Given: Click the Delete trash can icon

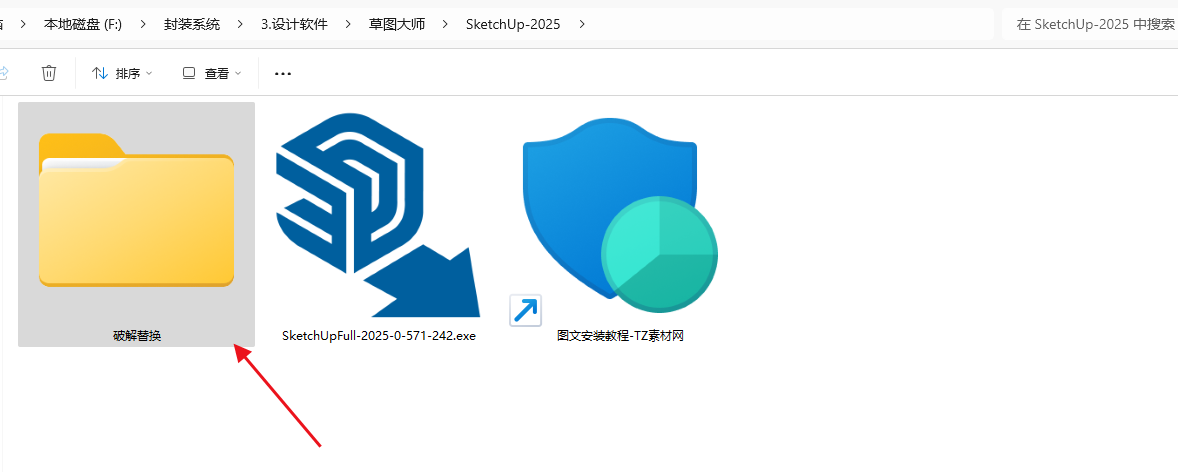Looking at the screenshot, I should point(49,73).
